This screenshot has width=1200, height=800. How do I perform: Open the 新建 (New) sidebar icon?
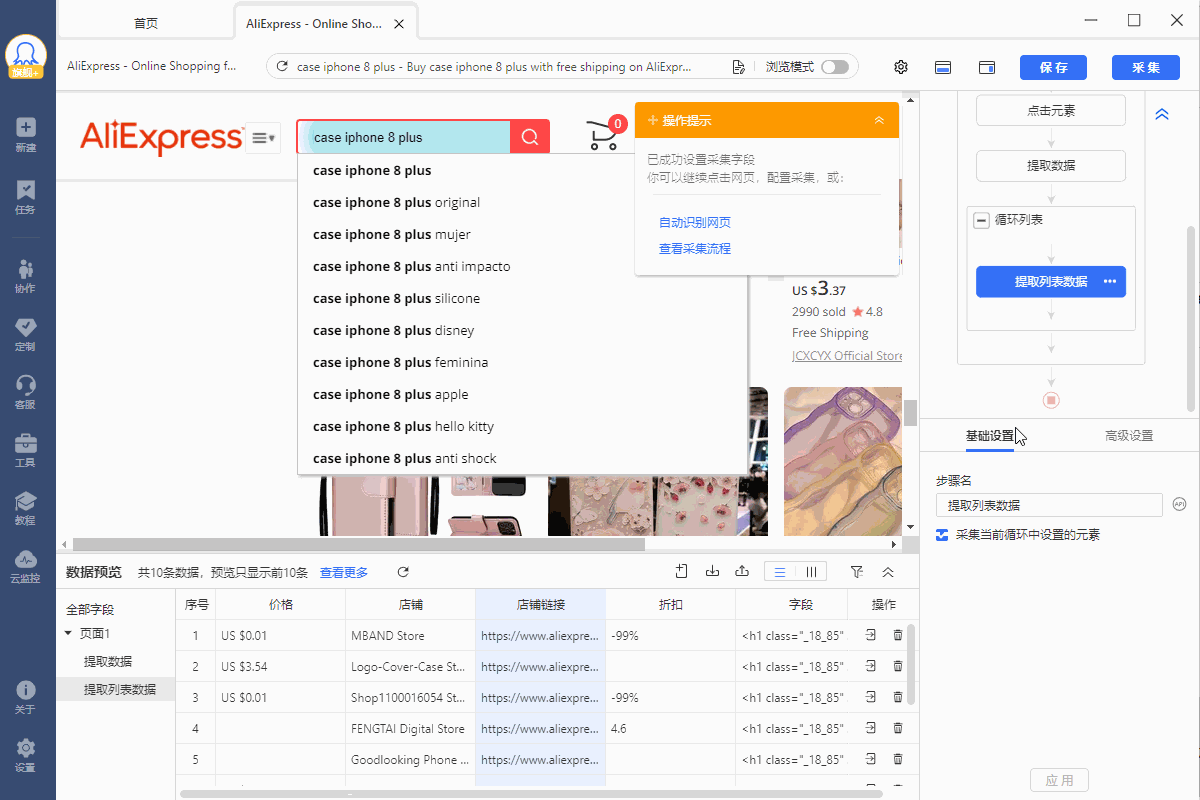26,135
